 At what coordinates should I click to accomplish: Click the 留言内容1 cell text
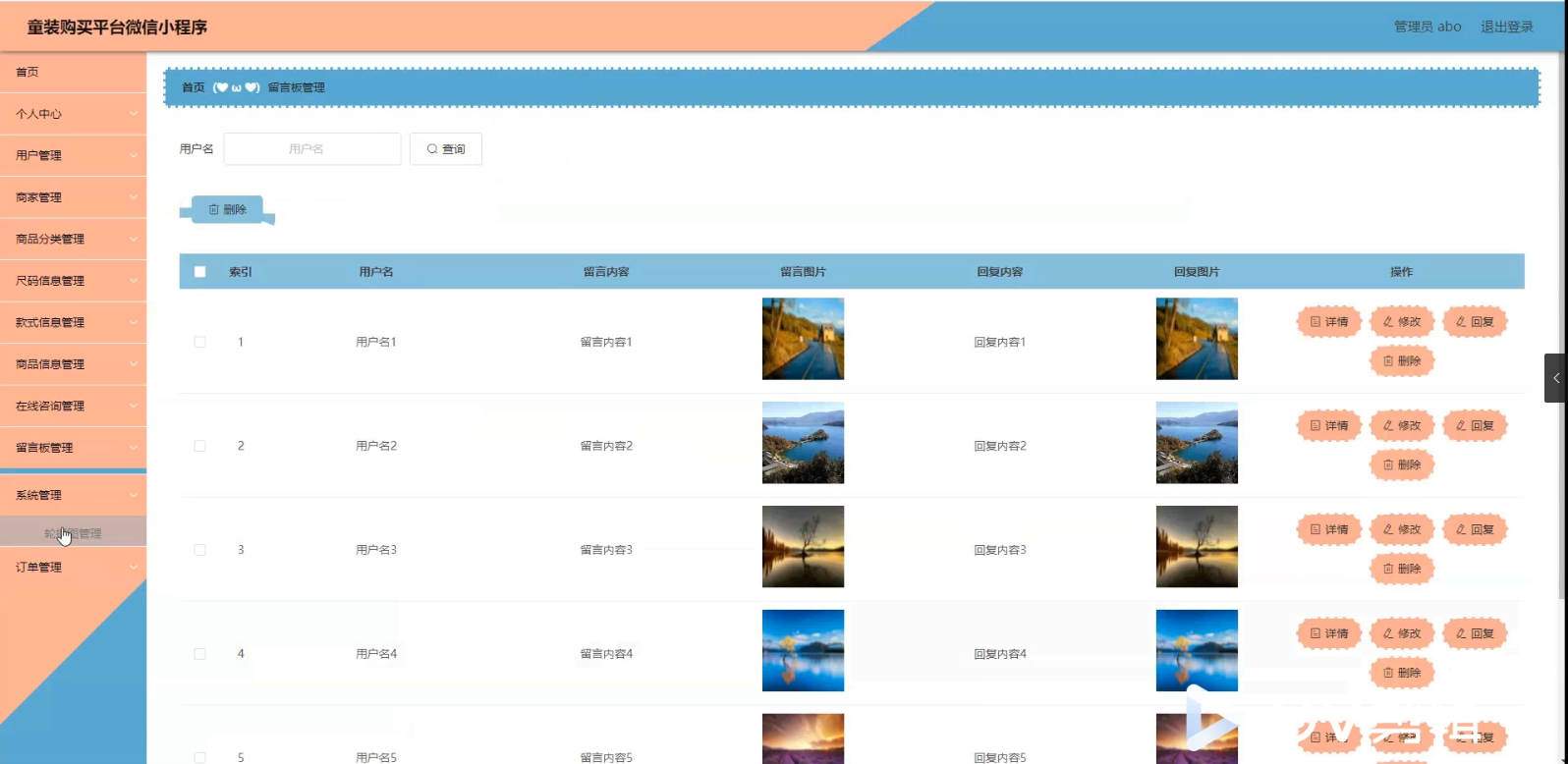606,342
